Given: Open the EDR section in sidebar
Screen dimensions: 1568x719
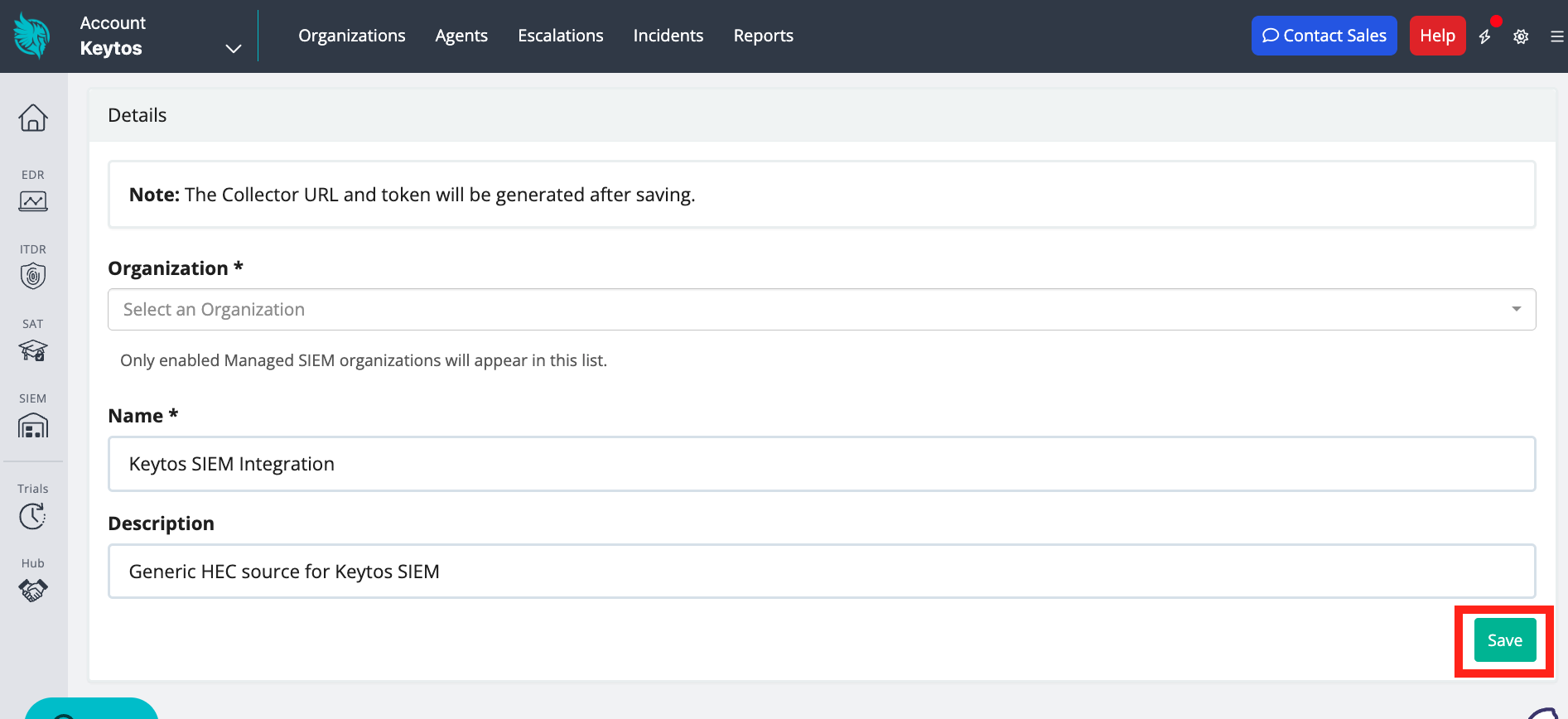Looking at the screenshot, I should pyautogui.click(x=33, y=201).
